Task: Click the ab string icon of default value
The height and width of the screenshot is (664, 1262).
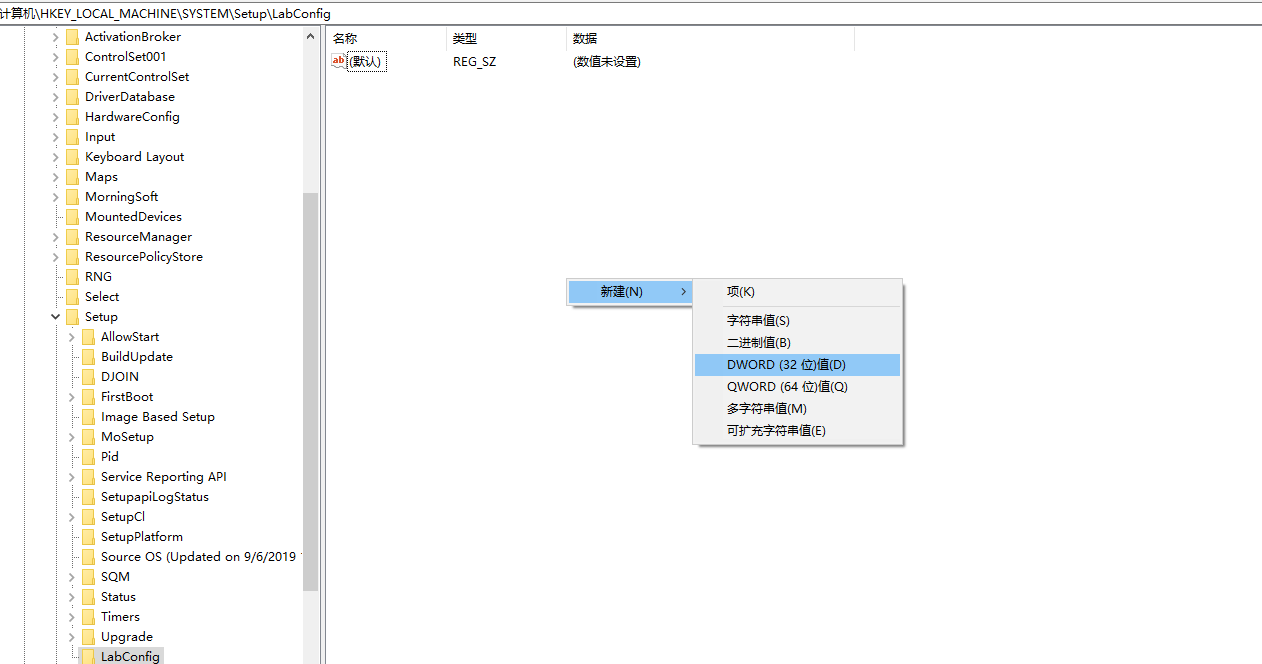Action: pos(338,61)
